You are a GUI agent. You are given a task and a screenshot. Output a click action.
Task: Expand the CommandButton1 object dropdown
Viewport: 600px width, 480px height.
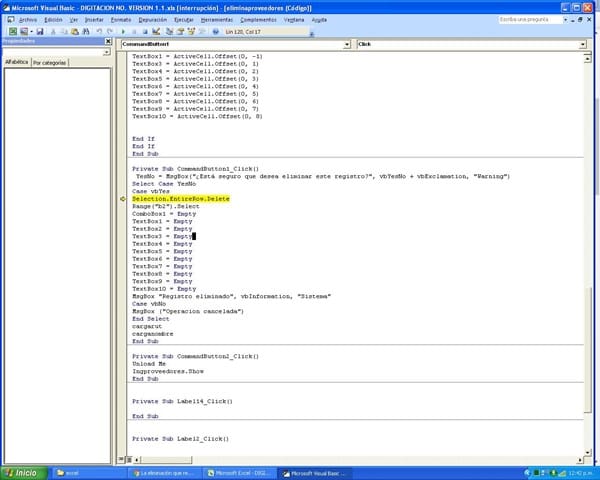pyautogui.click(x=347, y=45)
